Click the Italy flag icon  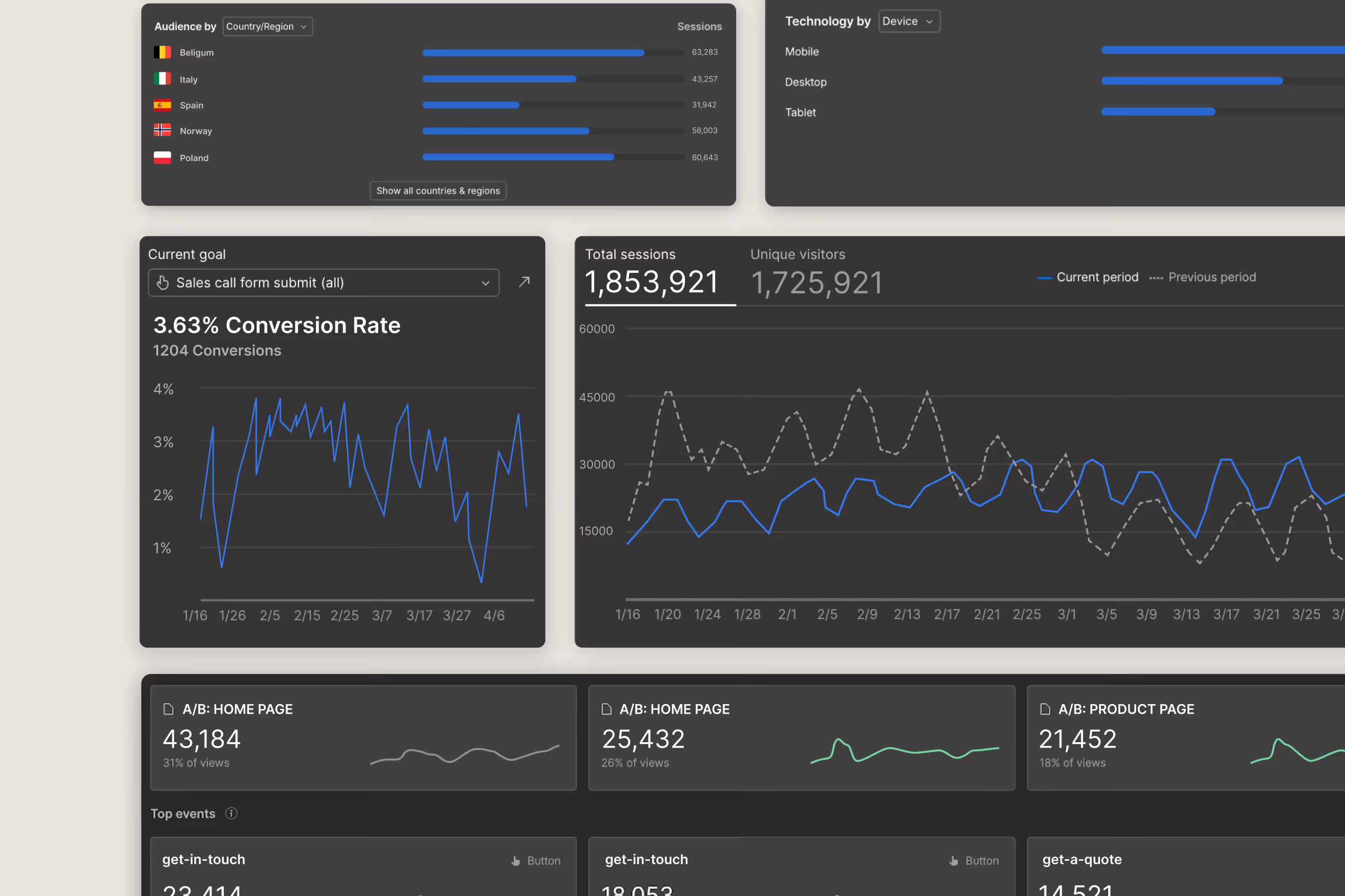[x=163, y=79]
